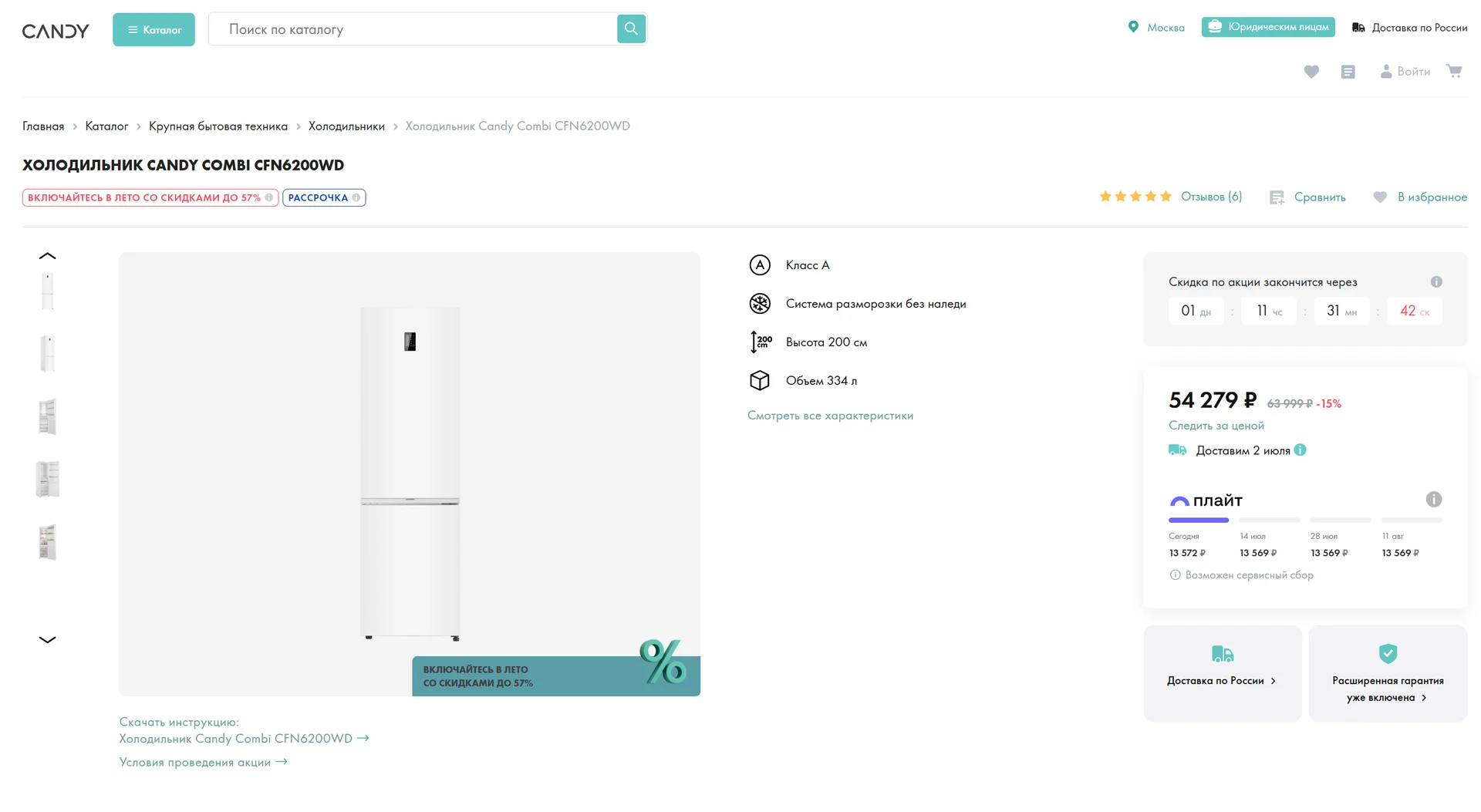Open the comparison list icon in header
This screenshot has width=1481, height=812.
(x=1348, y=72)
